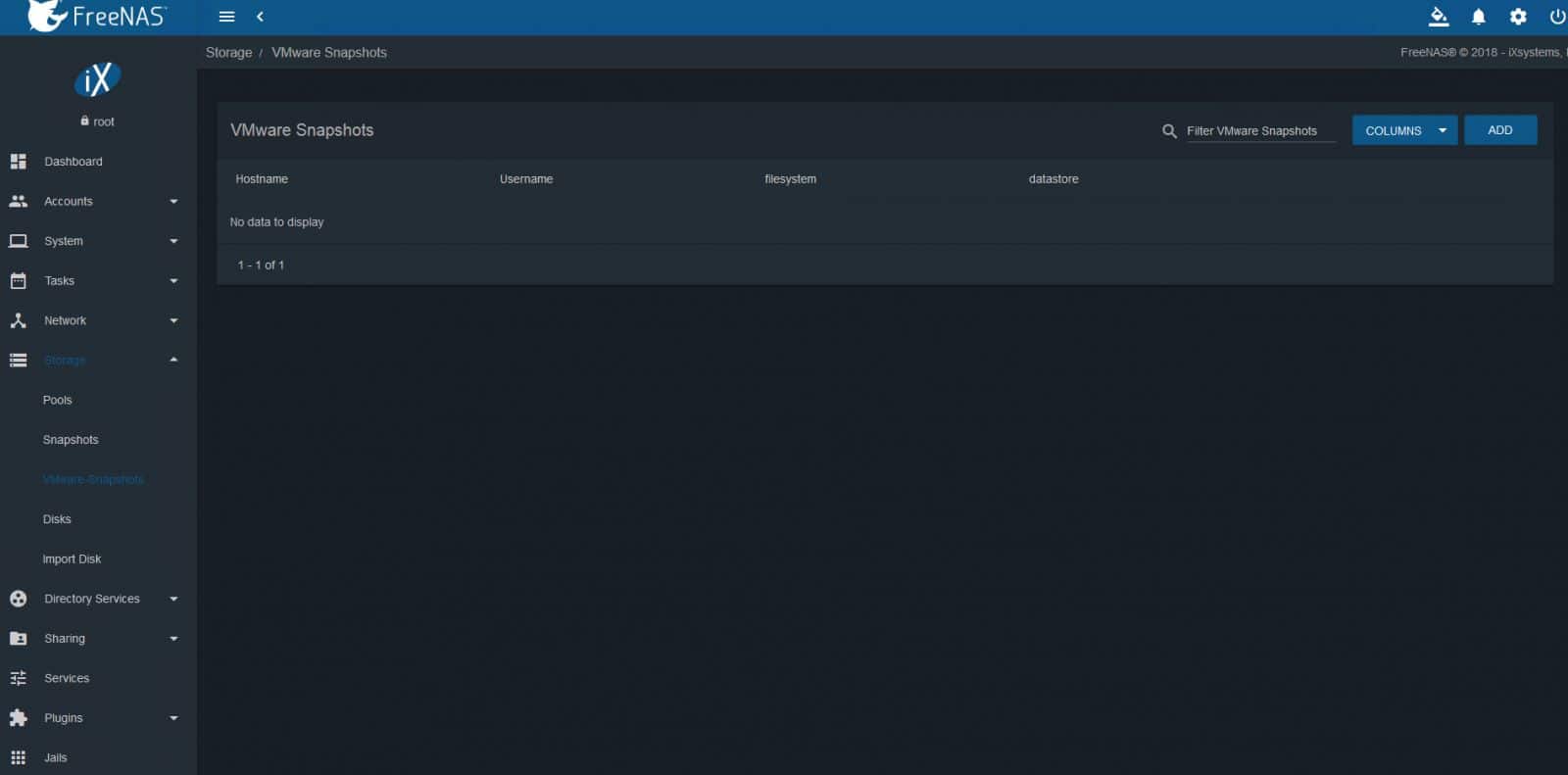1568x775 pixels.
Task: Click the Plugins puzzle icon
Action: pos(18,718)
